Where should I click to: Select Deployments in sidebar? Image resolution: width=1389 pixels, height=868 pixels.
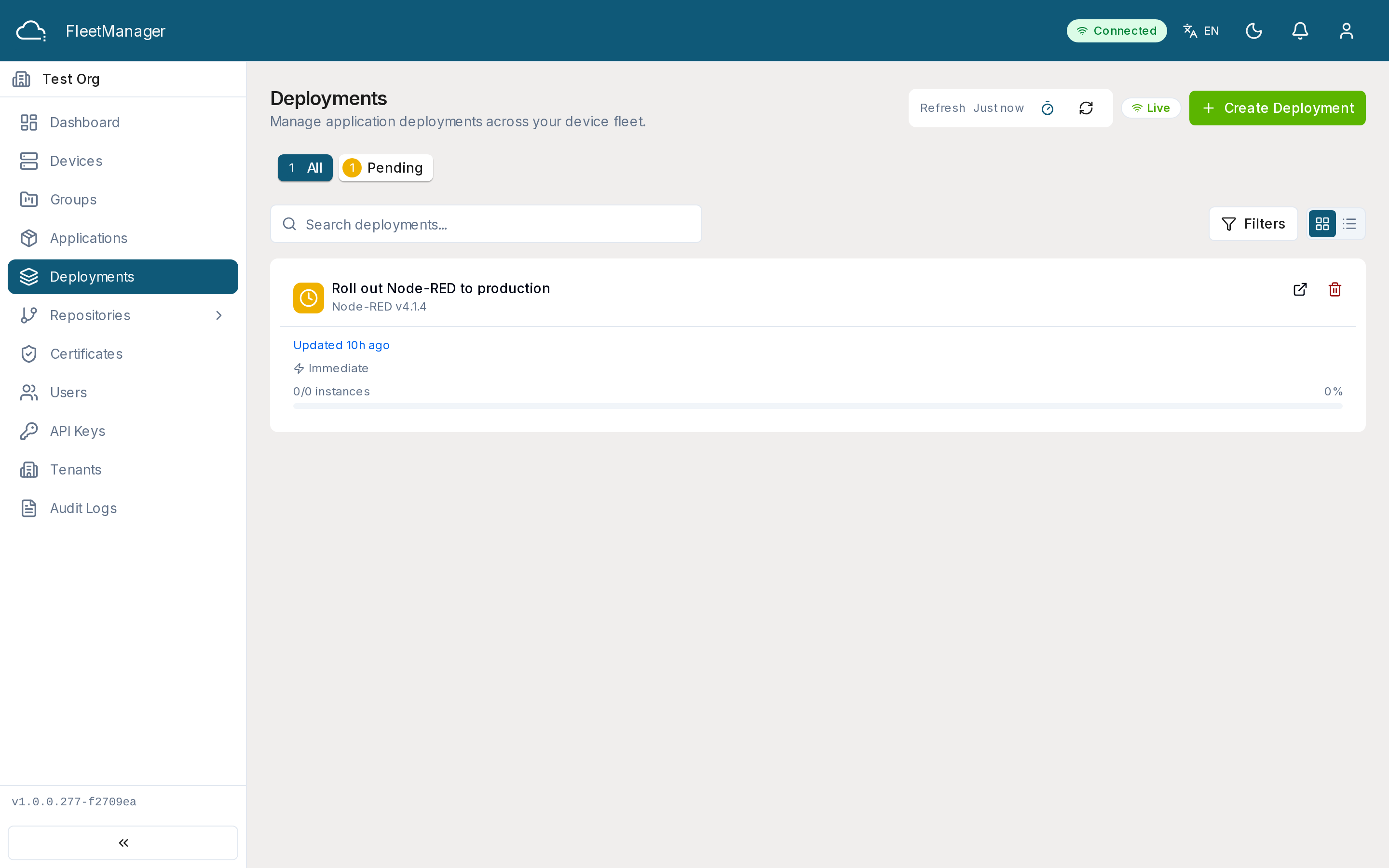point(123,277)
